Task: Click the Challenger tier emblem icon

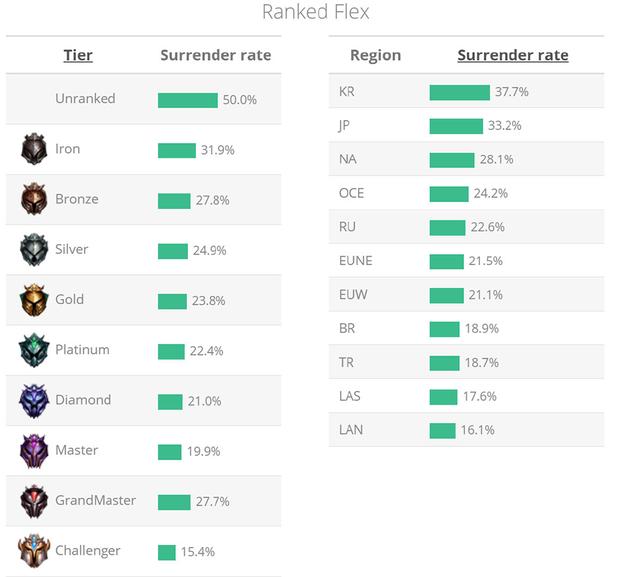Action: (x=34, y=551)
